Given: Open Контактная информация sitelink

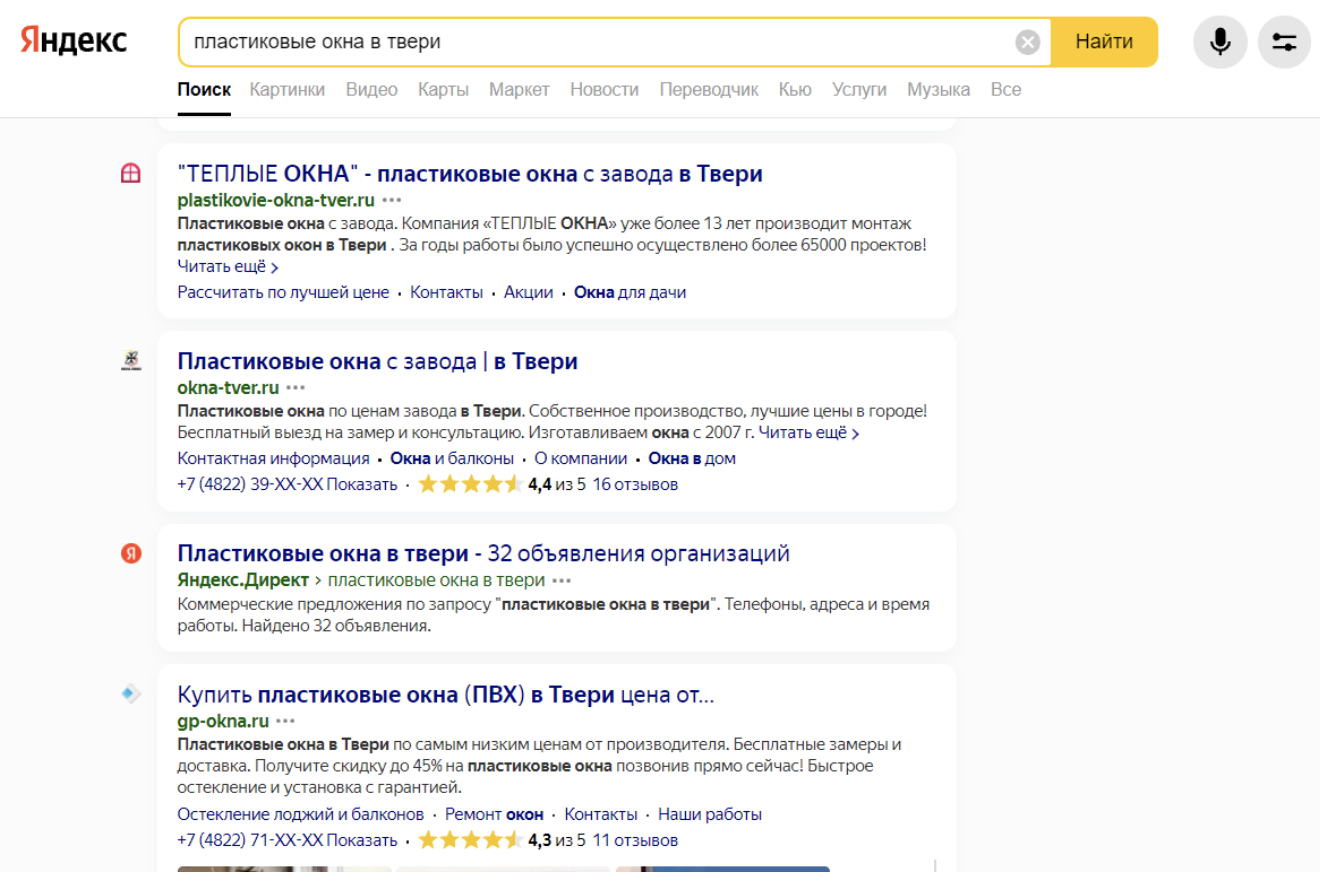Looking at the screenshot, I should pos(273,458).
